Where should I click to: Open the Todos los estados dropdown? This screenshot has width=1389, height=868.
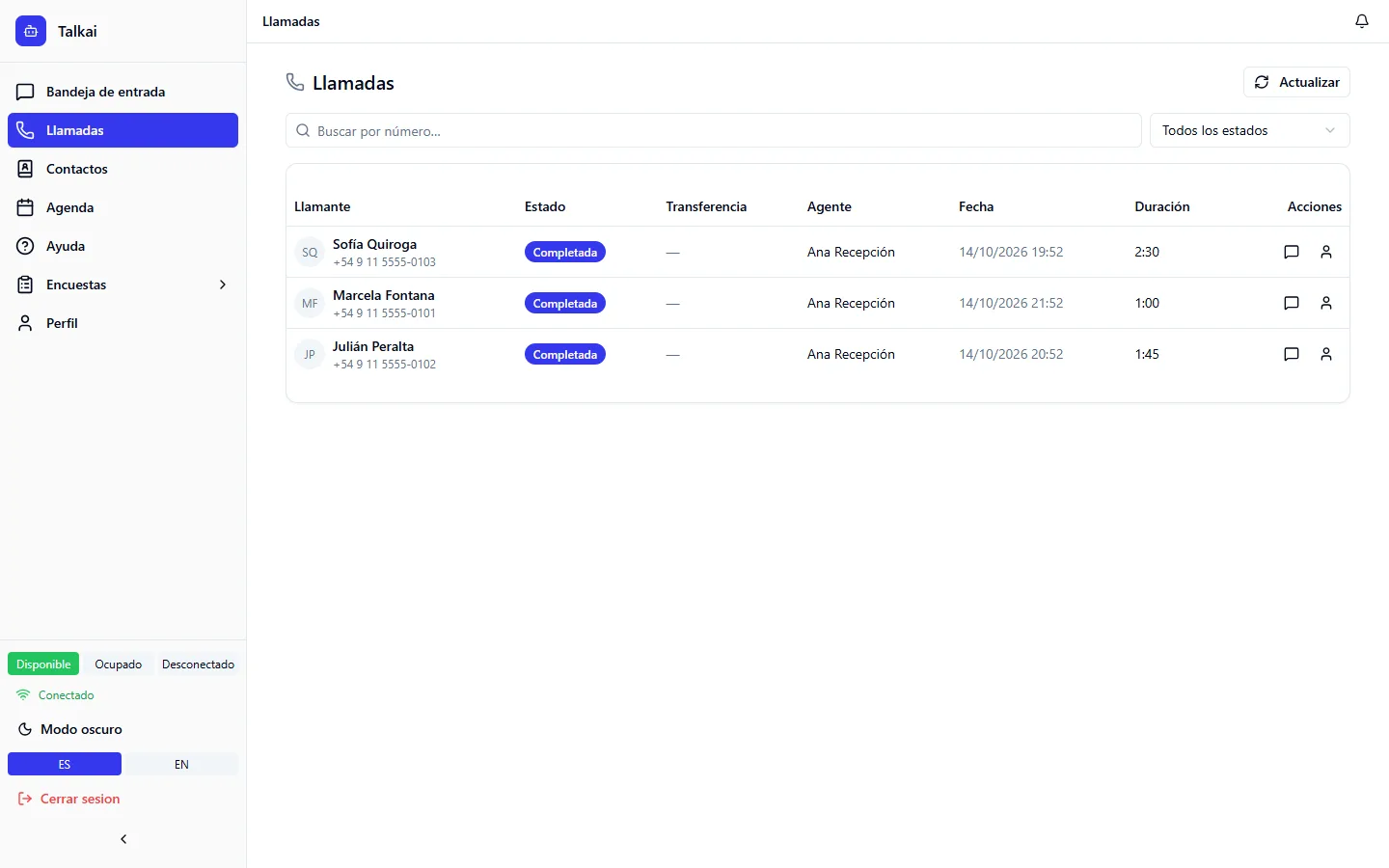tap(1249, 130)
